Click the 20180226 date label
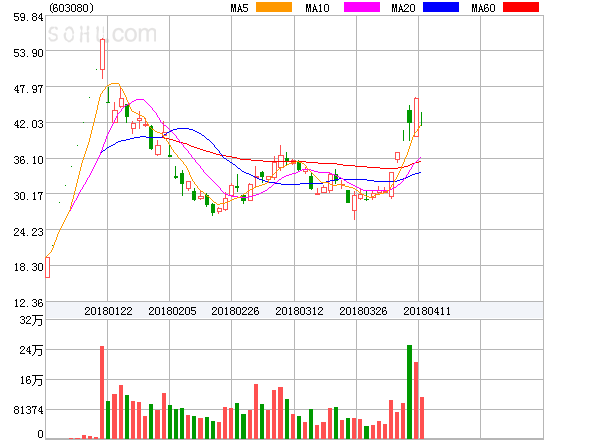This screenshot has width=600, height=440. [235, 311]
